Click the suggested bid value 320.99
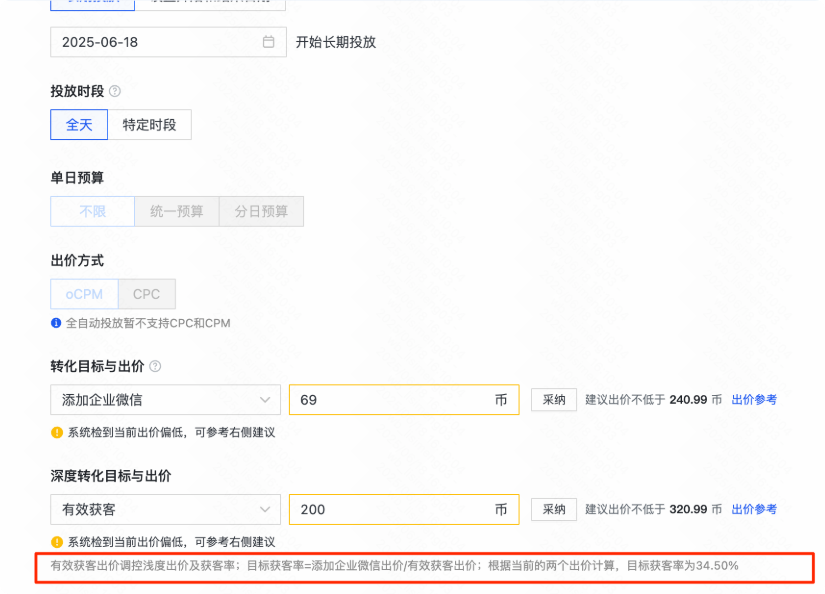The height and width of the screenshot is (594, 825). coord(688,509)
